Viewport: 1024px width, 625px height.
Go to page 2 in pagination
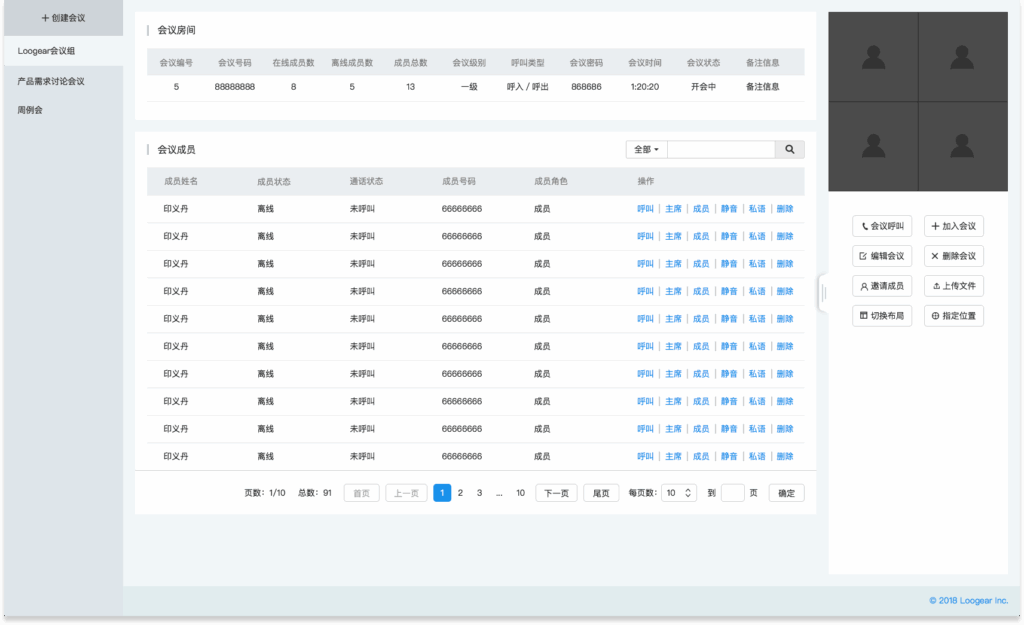tap(460, 493)
